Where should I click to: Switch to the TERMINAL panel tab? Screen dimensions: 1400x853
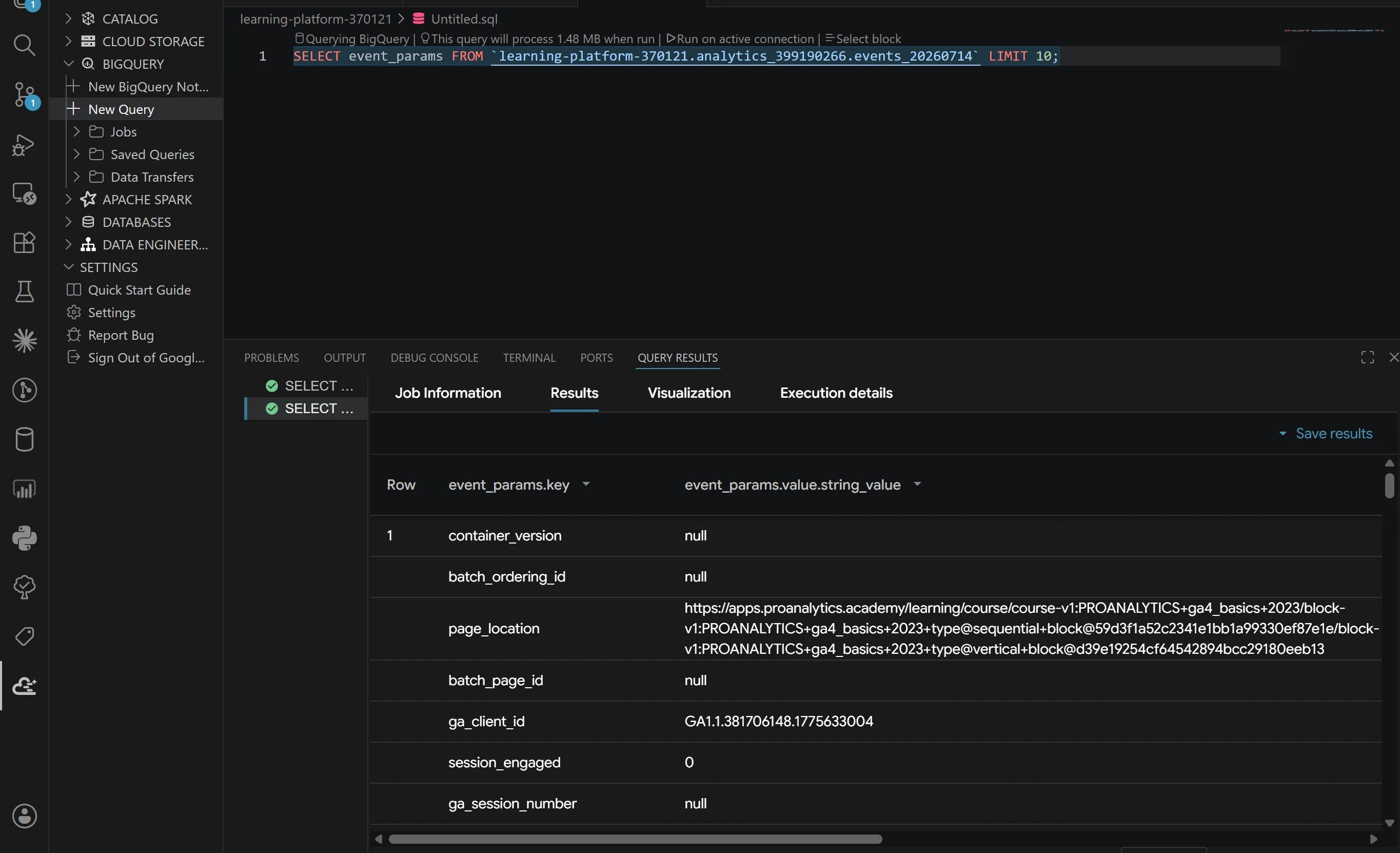pyautogui.click(x=529, y=357)
